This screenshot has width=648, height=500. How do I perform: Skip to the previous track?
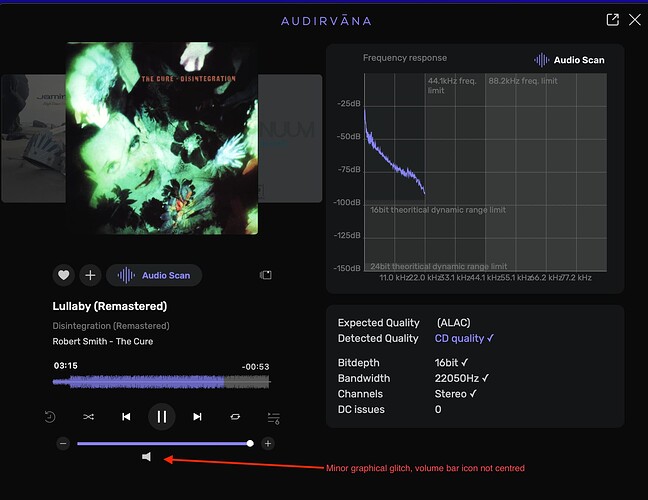(x=126, y=417)
